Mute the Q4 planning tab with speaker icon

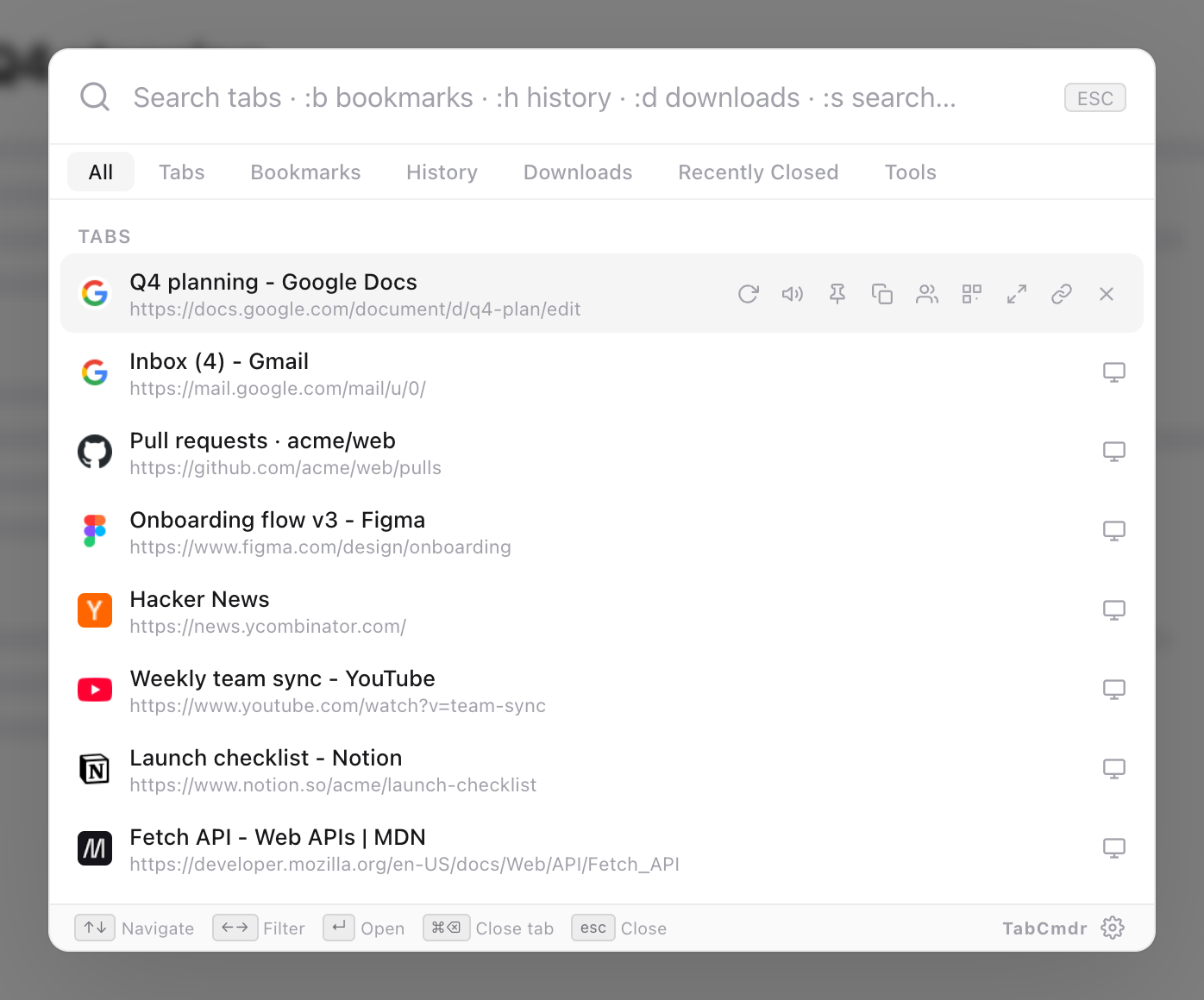[793, 294]
